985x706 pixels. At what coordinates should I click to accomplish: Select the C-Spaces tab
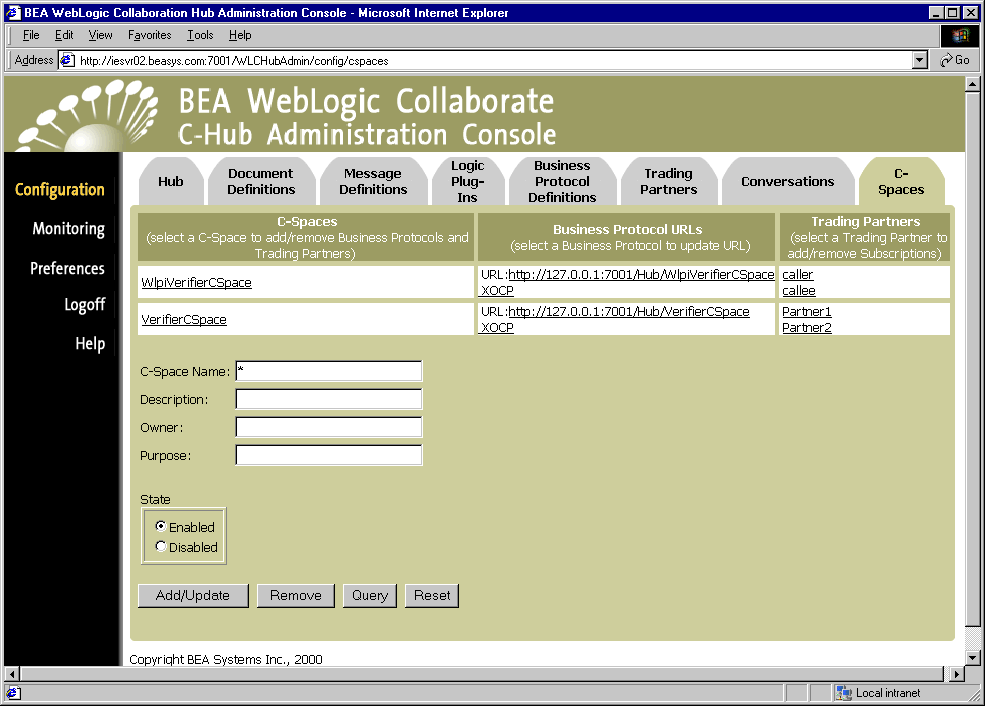click(x=901, y=182)
